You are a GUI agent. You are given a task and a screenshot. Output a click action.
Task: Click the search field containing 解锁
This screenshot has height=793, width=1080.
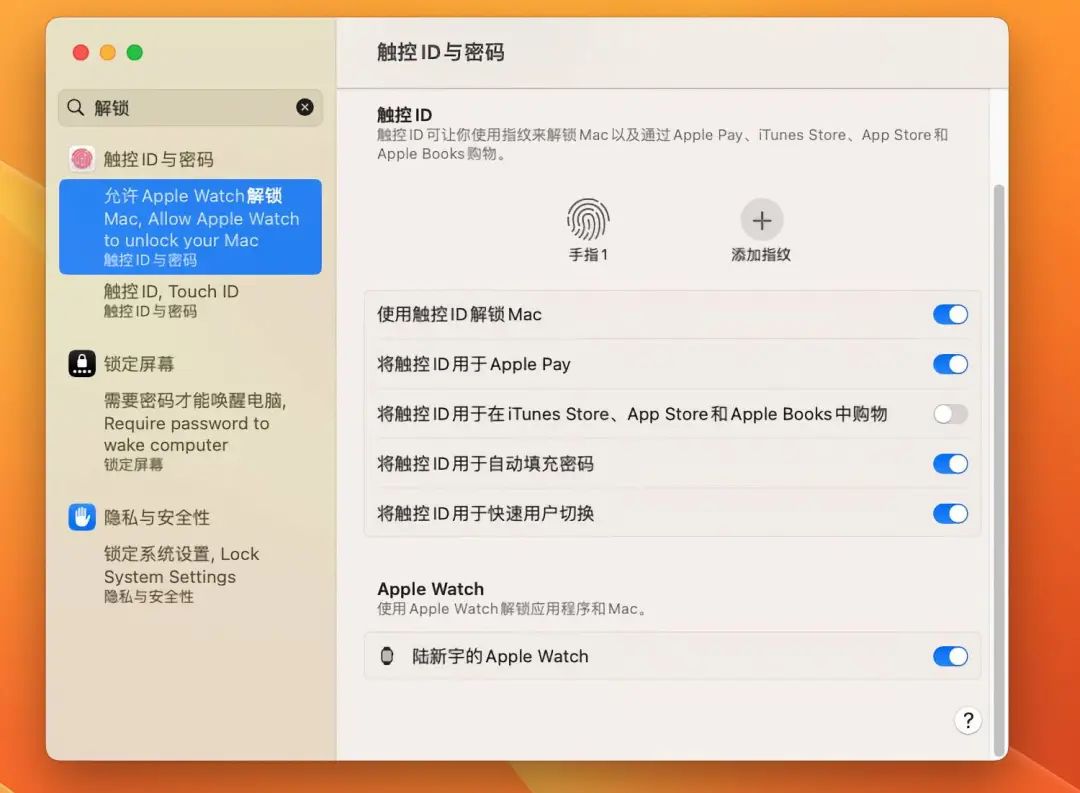click(x=190, y=108)
